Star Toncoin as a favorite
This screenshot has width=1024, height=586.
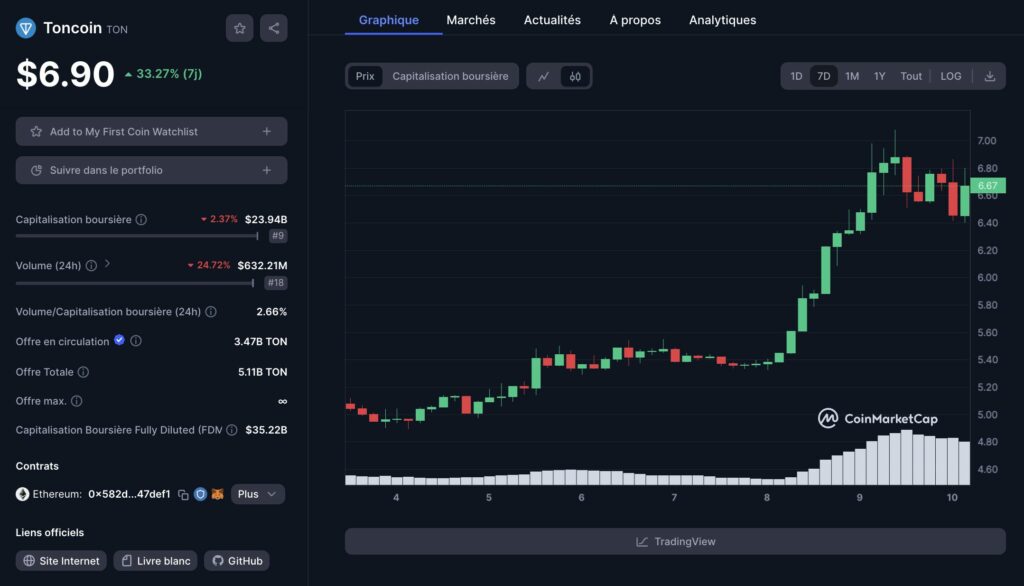239,28
